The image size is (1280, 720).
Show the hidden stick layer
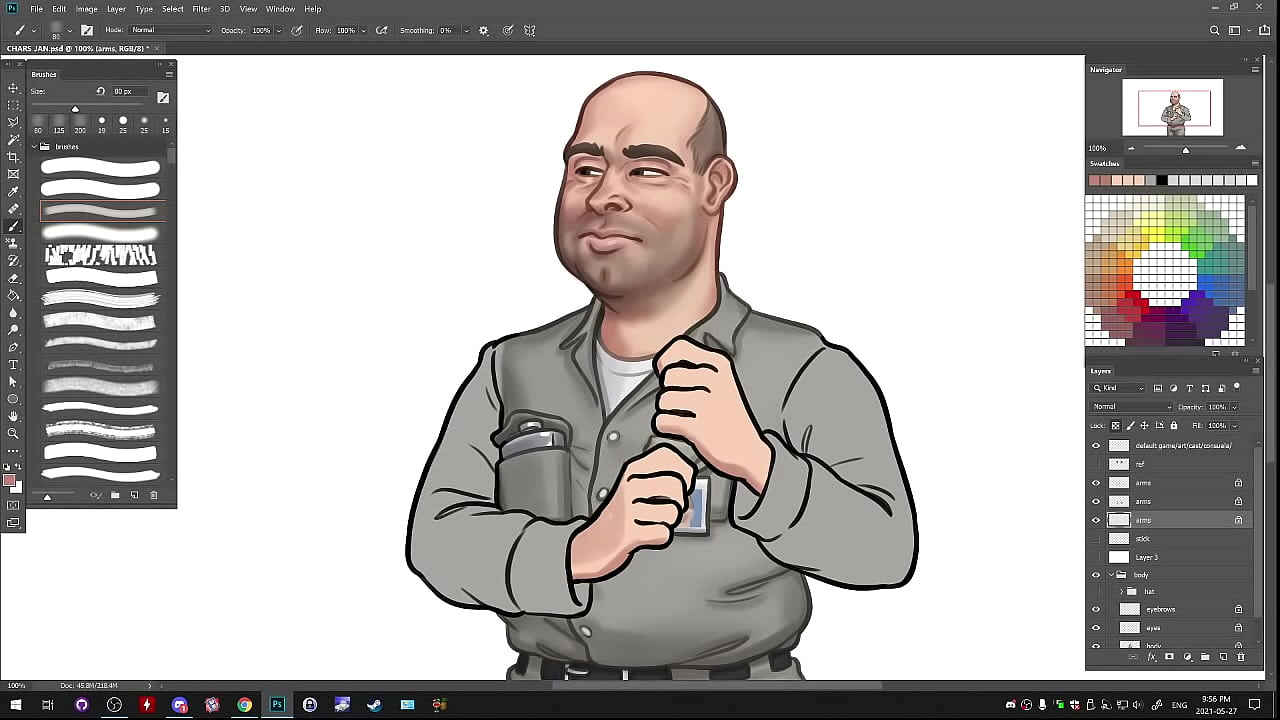[1096, 539]
